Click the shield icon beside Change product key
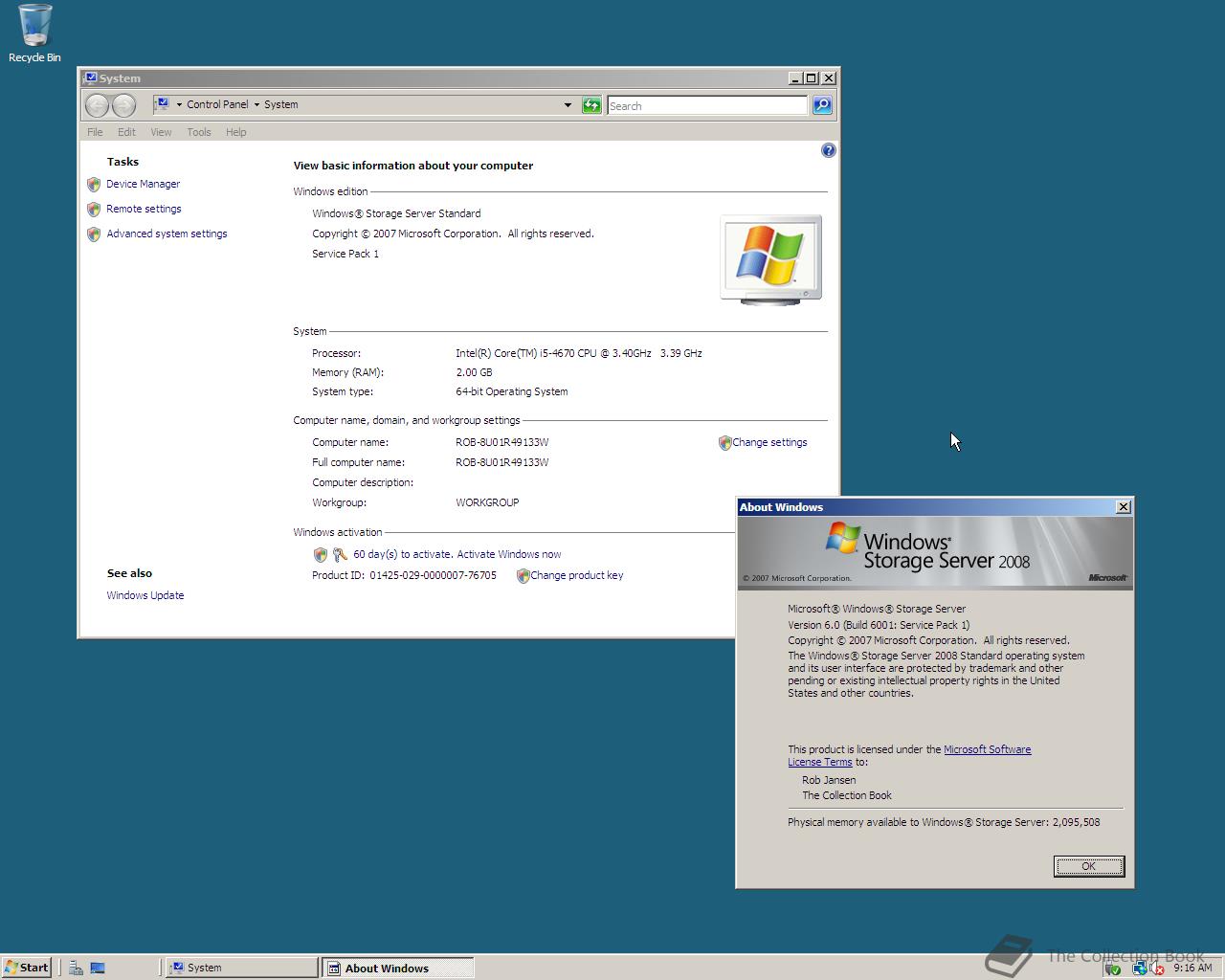1225x980 pixels. (x=523, y=576)
